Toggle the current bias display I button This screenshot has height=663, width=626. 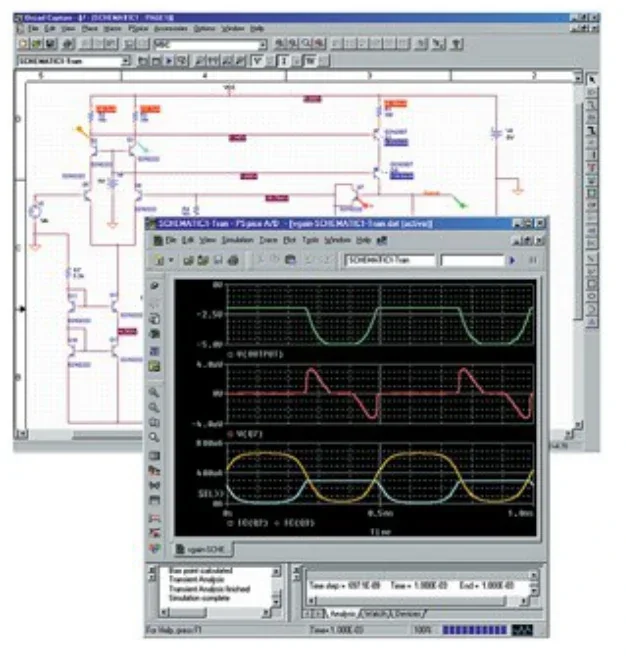click(283, 61)
